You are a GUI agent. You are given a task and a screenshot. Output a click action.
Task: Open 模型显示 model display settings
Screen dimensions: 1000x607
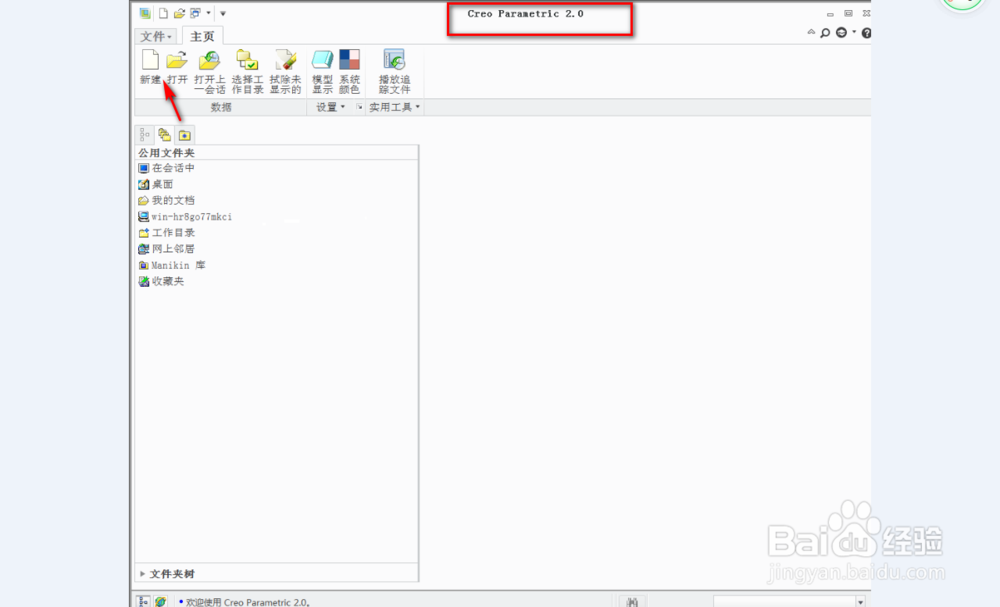pyautogui.click(x=322, y=71)
